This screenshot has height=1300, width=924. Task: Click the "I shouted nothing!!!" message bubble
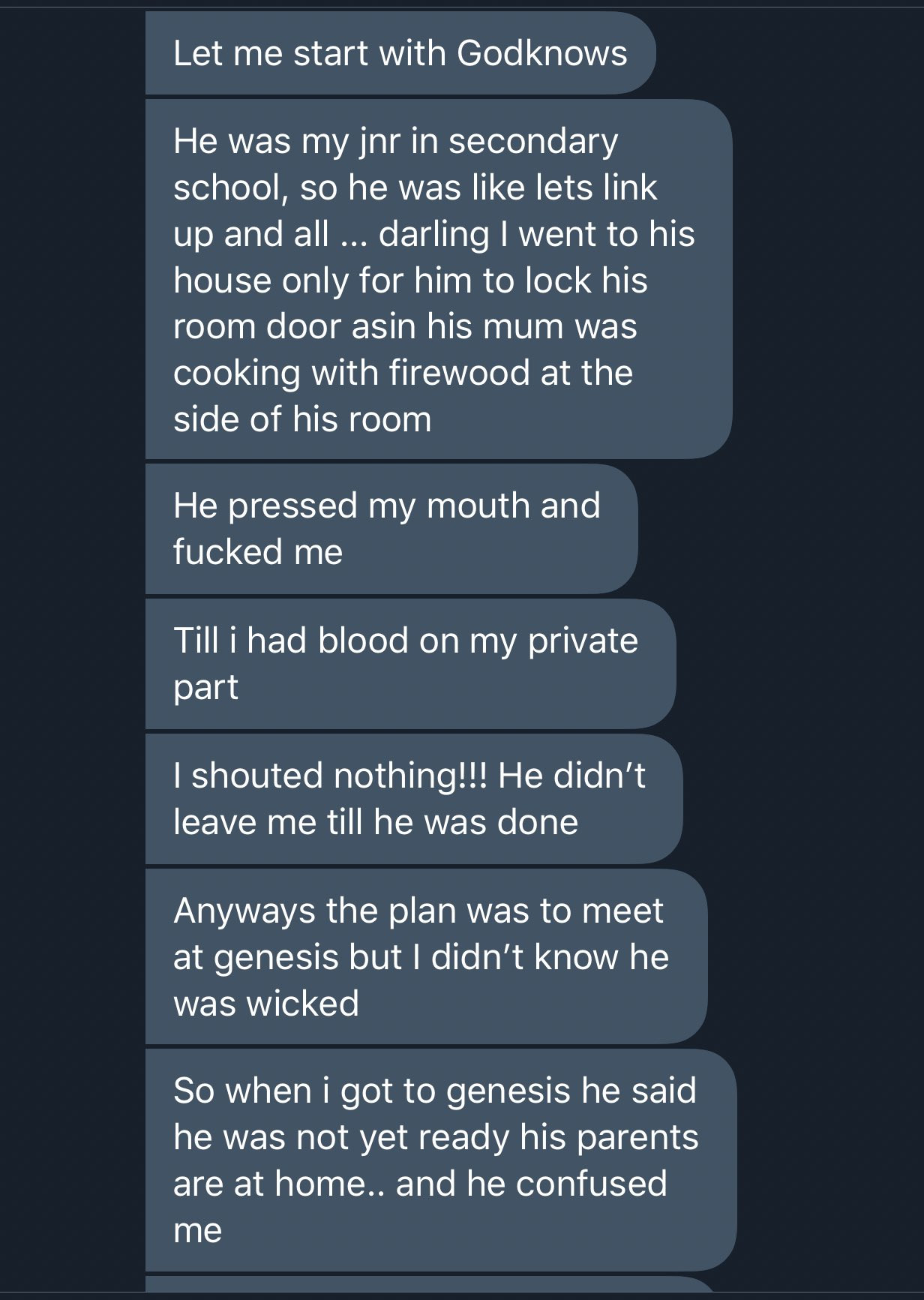click(x=412, y=798)
